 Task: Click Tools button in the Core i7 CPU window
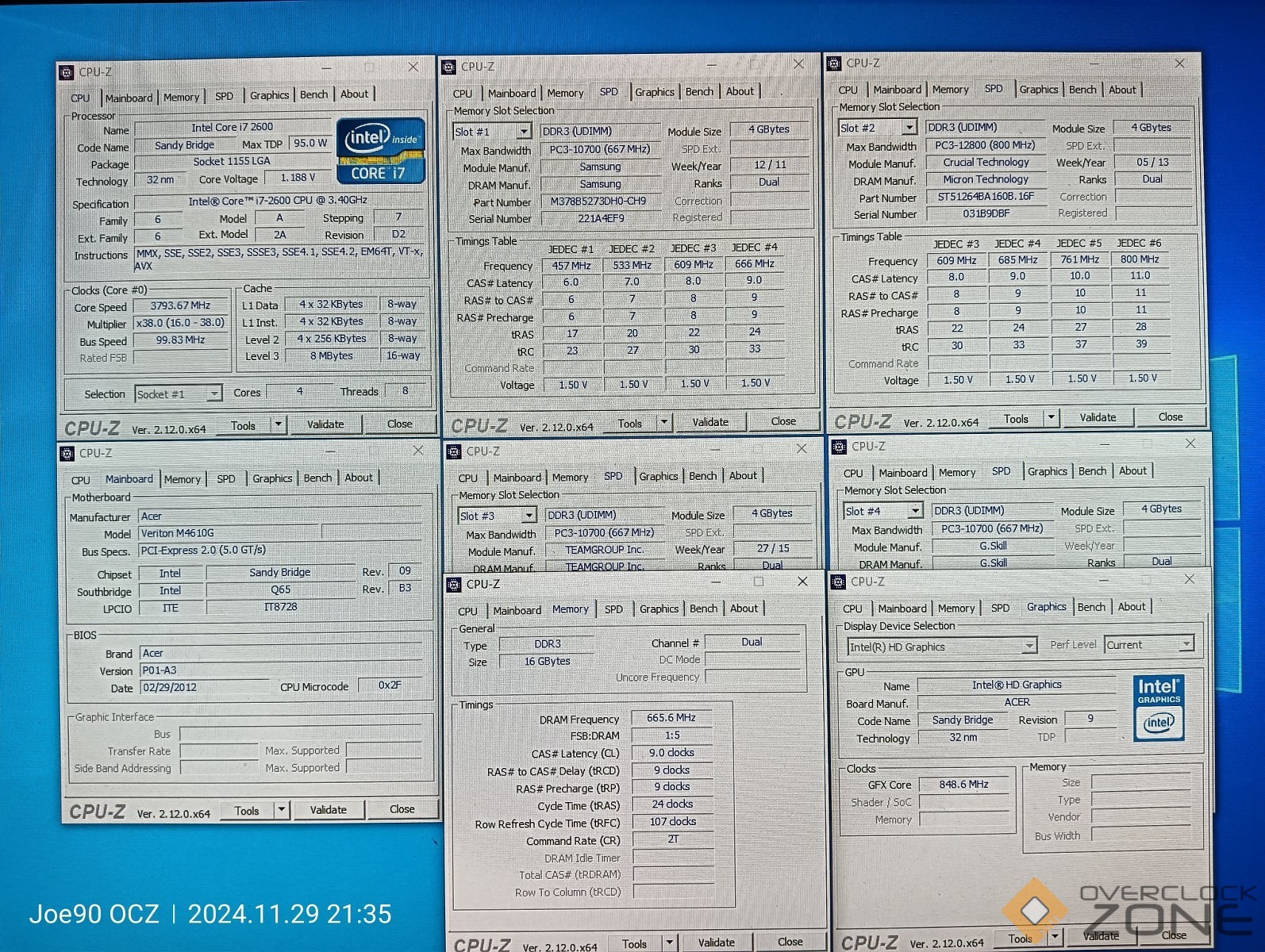(x=243, y=426)
